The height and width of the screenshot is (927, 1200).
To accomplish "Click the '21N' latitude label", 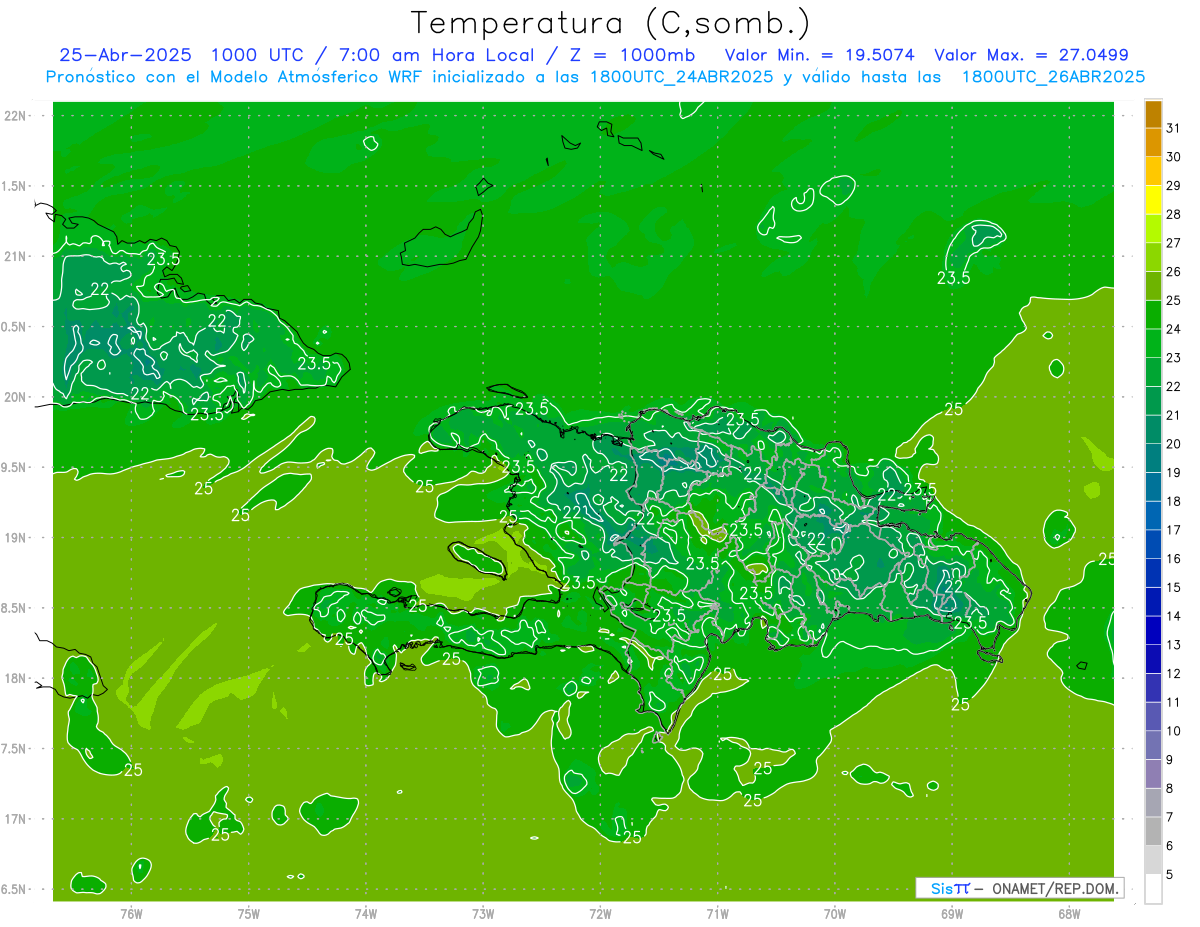I will [x=16, y=256].
